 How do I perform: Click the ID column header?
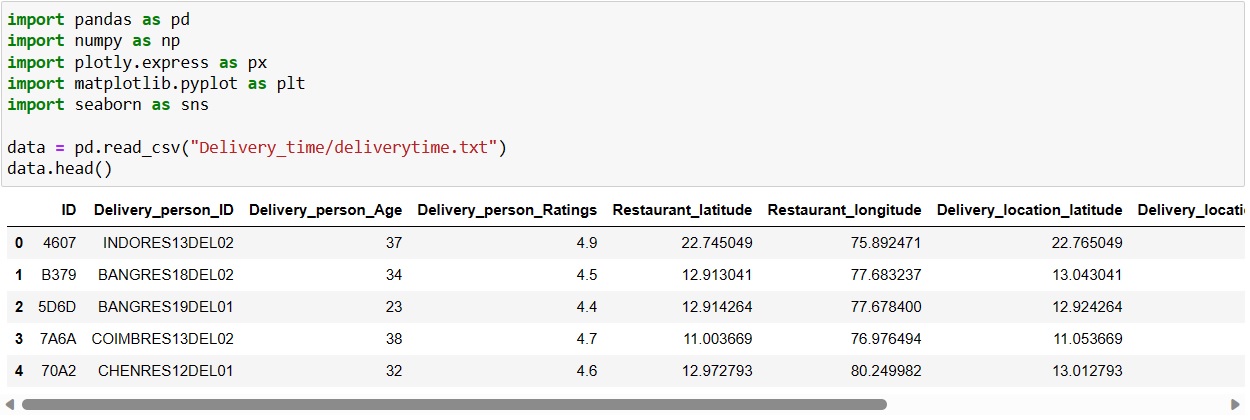pos(68,210)
